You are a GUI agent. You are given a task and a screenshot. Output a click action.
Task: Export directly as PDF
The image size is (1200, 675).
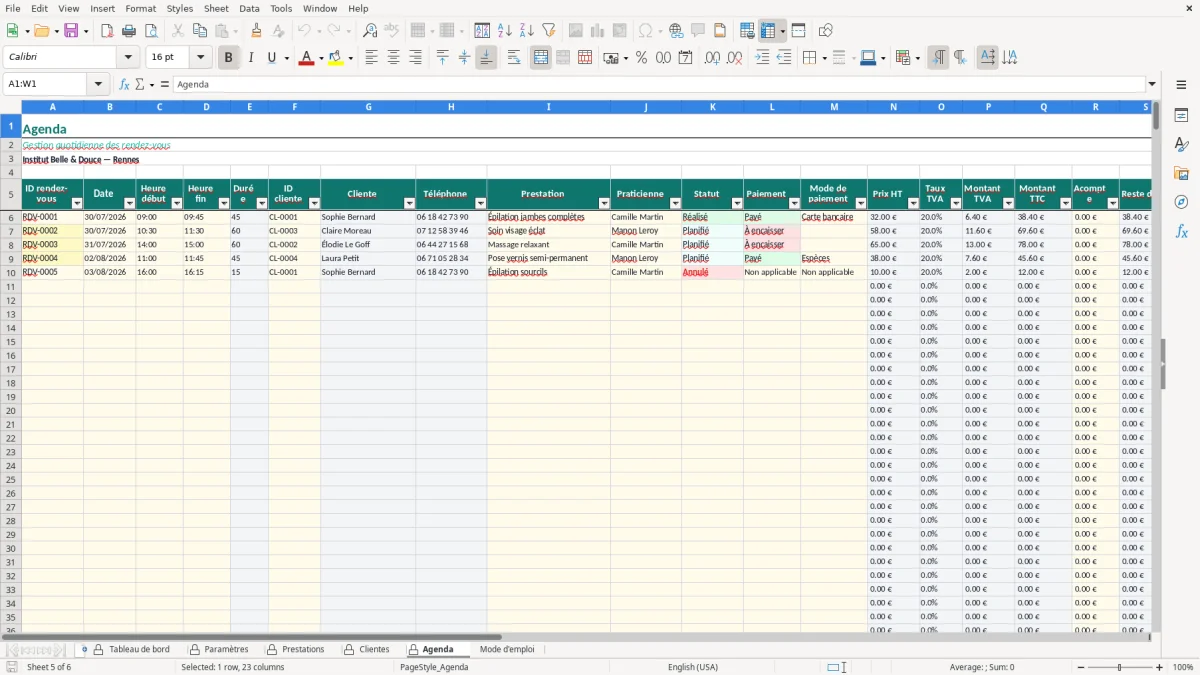click(x=107, y=31)
